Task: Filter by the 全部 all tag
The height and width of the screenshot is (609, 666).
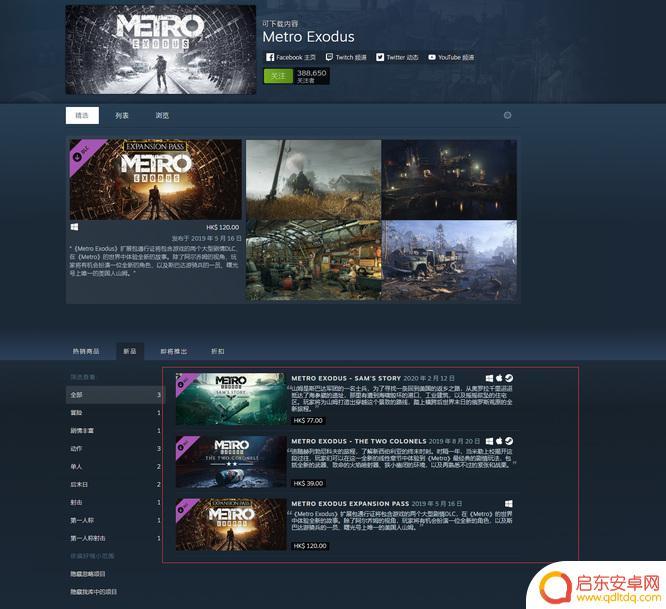Action: click(x=115, y=395)
